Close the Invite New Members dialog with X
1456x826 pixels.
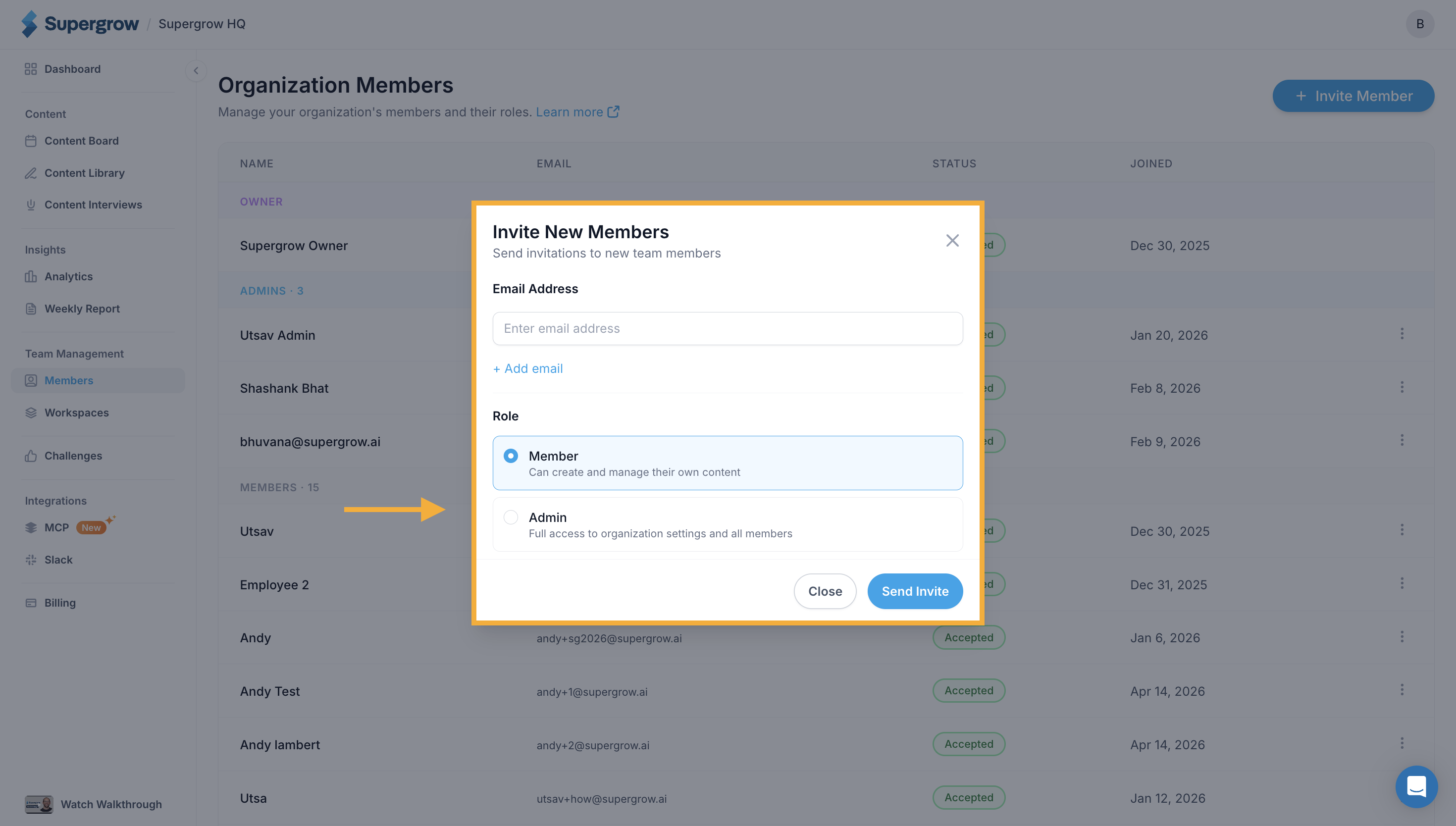point(952,241)
